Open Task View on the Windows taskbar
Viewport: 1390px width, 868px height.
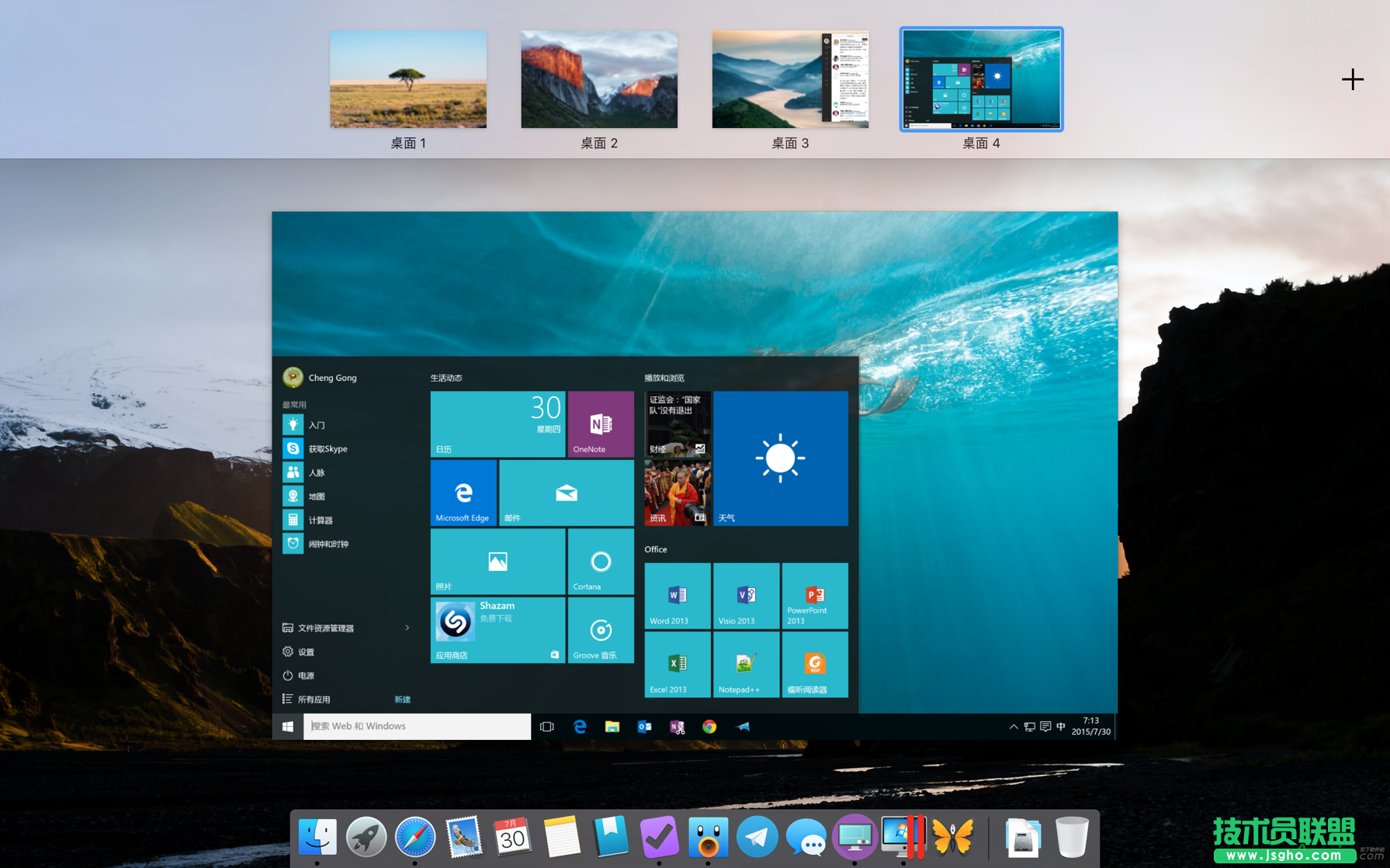(547, 727)
